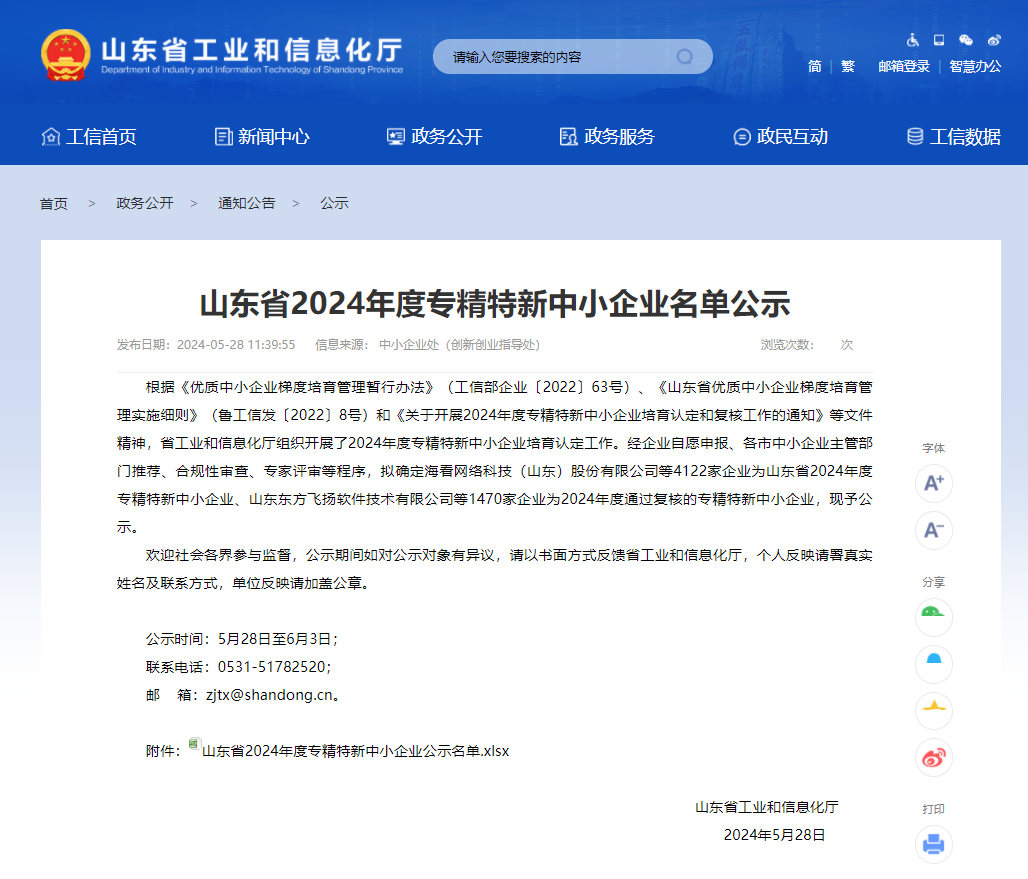
Task: Click the Weibo icon in the header
Action: coord(994,41)
